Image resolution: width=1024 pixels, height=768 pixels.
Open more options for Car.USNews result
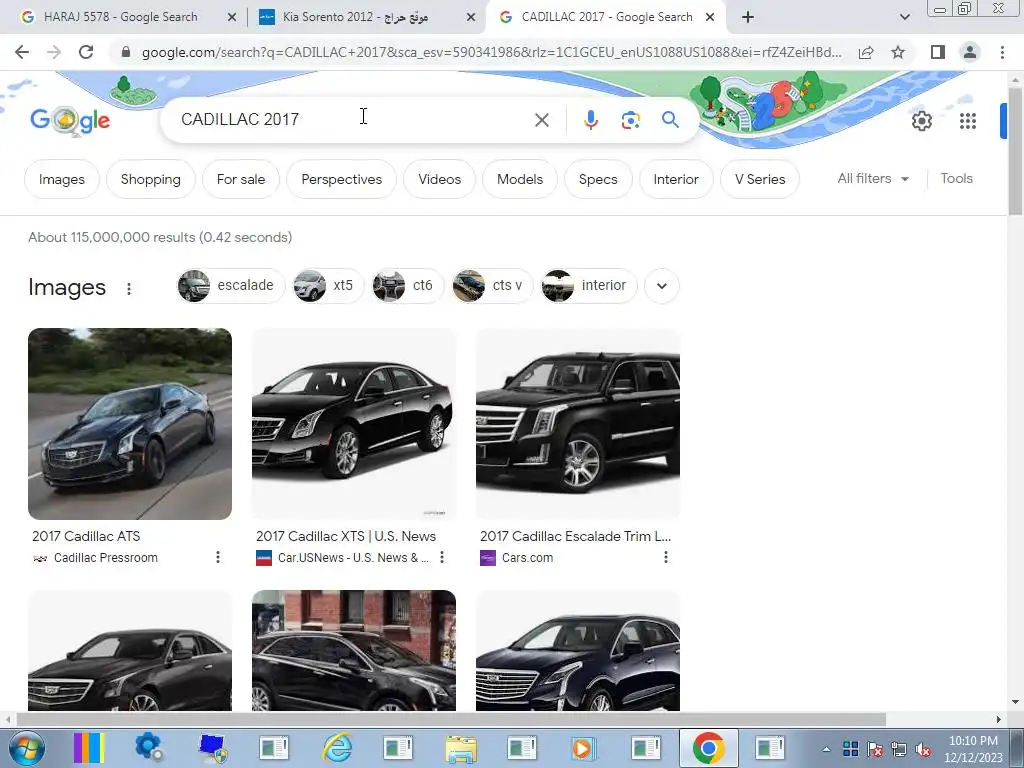click(x=442, y=557)
